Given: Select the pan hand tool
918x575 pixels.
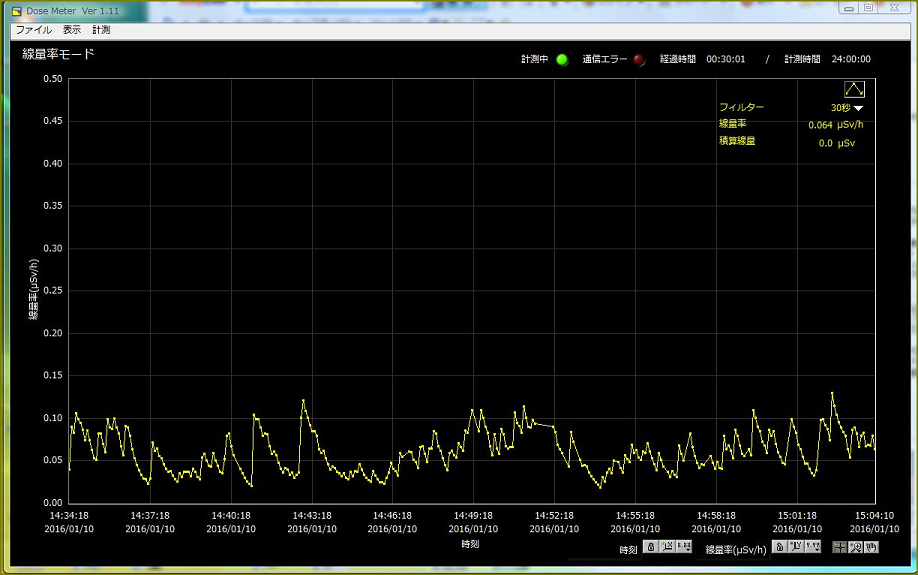Looking at the screenshot, I should click(x=871, y=547).
